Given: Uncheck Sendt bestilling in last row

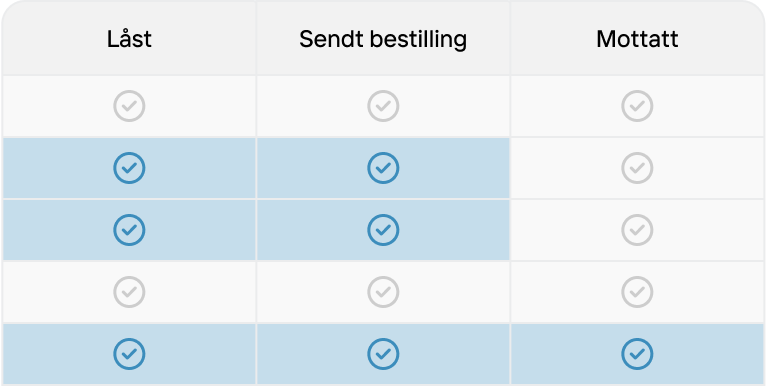Looking at the screenshot, I should 383,354.
